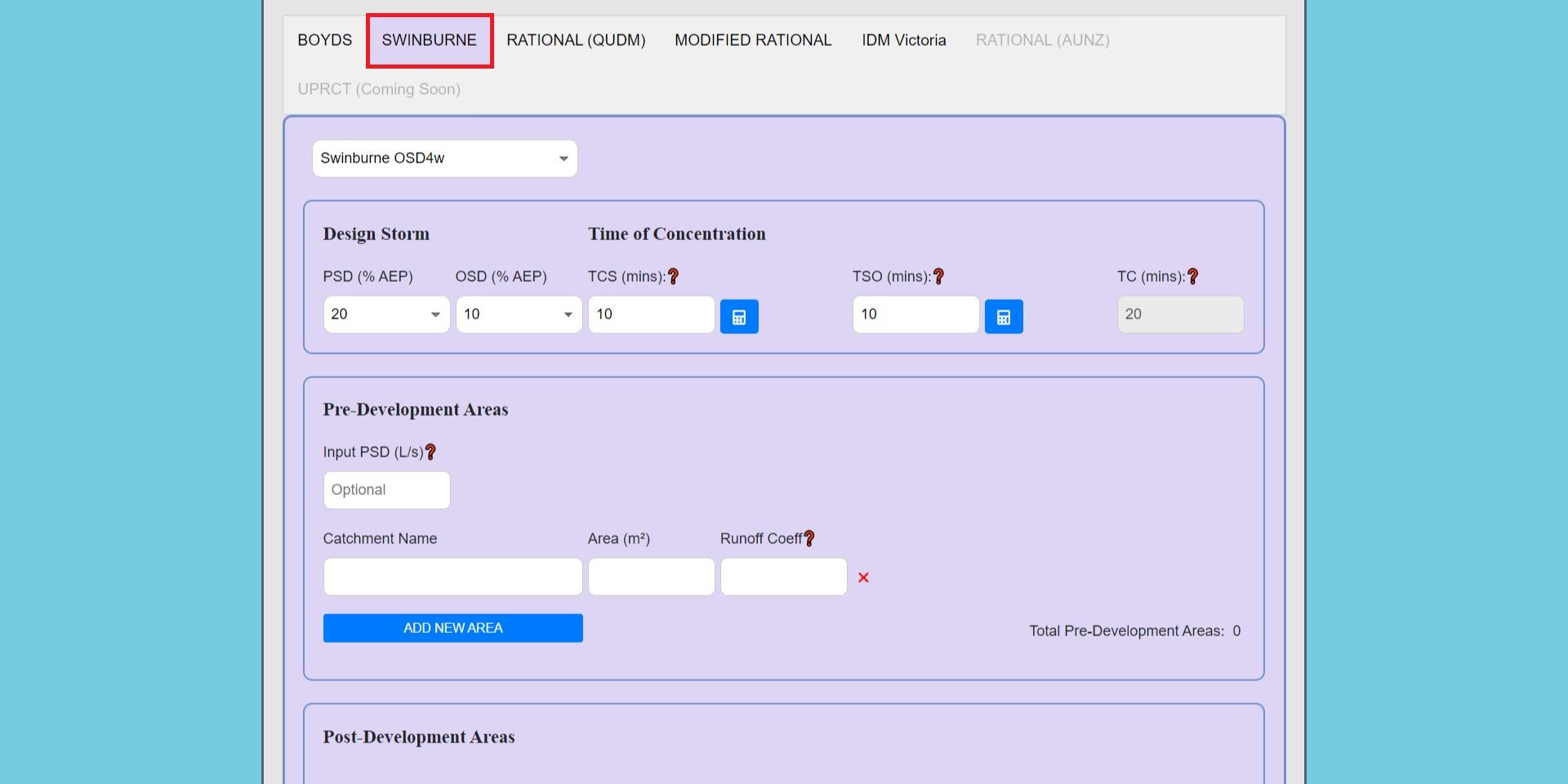Click the Post-Development Areas heading
This screenshot has width=1568, height=784.
(x=419, y=737)
